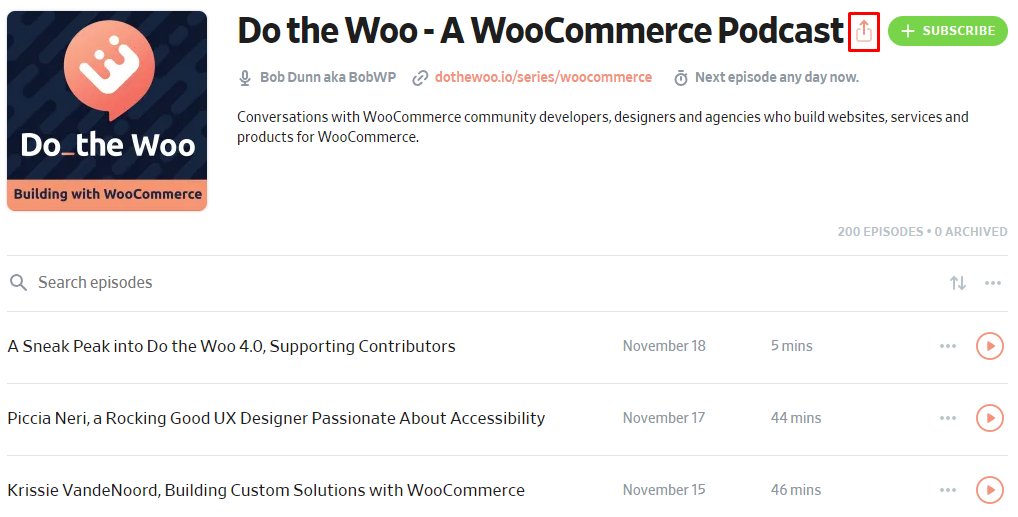Screen dimensions: 1018x517
Task: Open the 'A Sneak Peak into Do the Woo 4.0' episode title
Action: click(231, 346)
